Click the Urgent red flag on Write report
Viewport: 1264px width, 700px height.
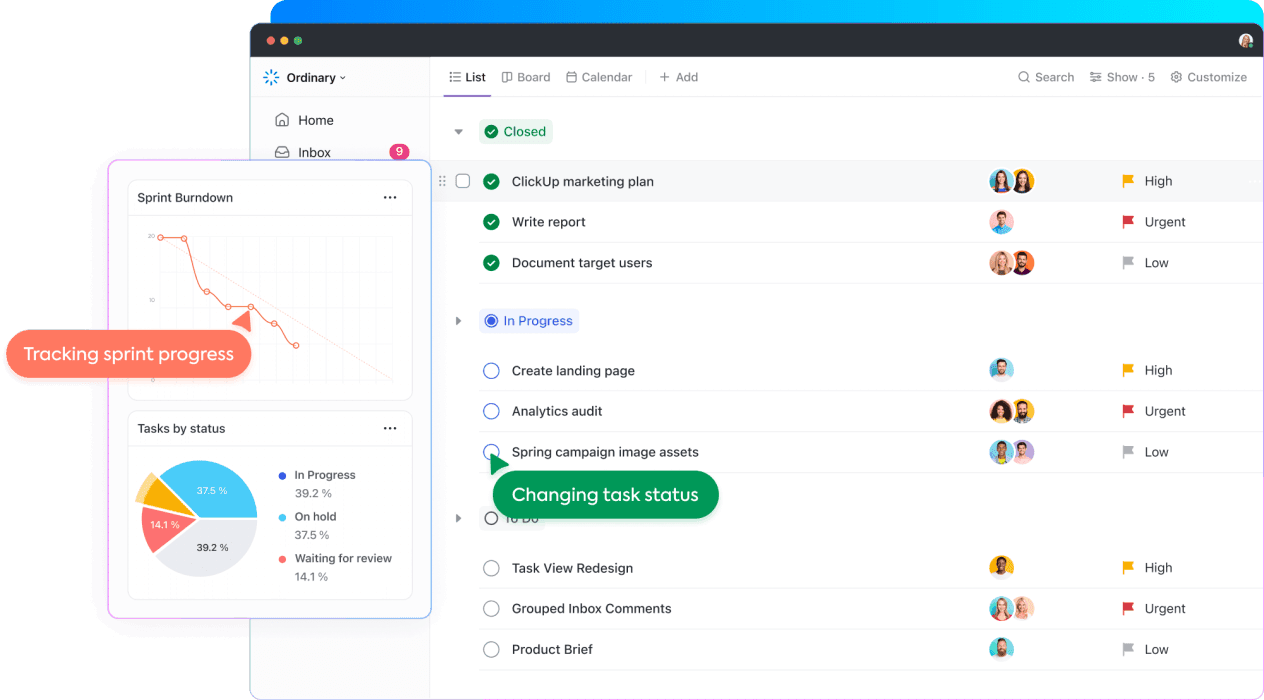pyautogui.click(x=1128, y=222)
